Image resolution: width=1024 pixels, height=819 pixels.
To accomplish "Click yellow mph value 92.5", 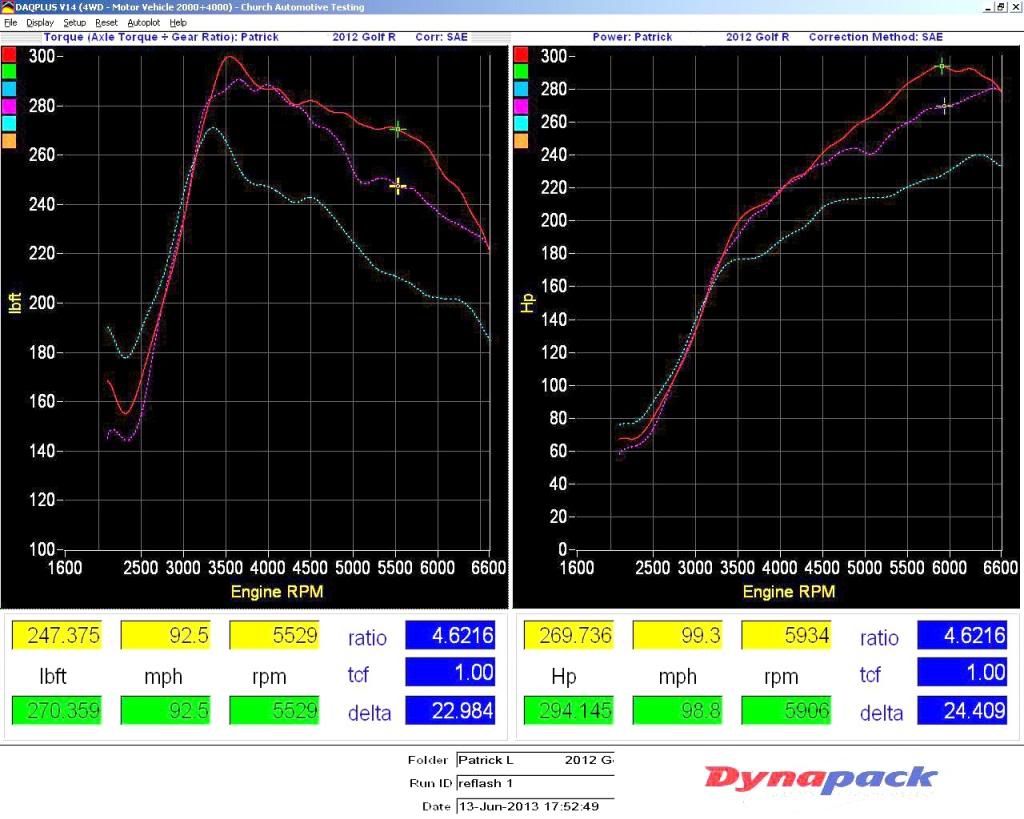I will 166,635.
